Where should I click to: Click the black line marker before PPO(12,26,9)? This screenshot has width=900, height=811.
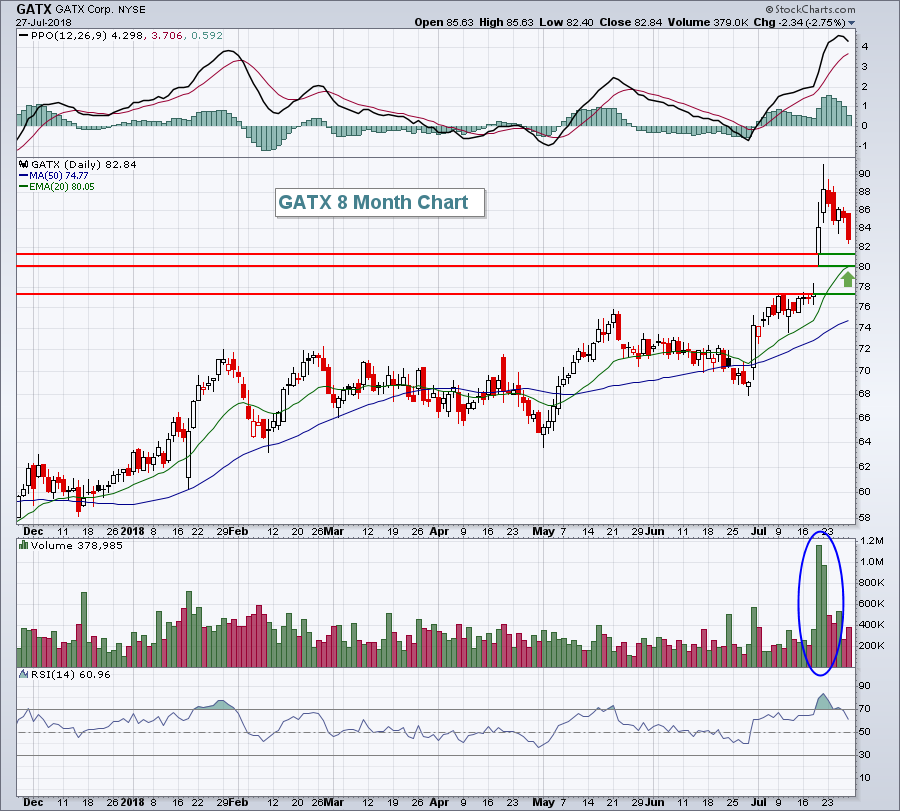[24, 36]
